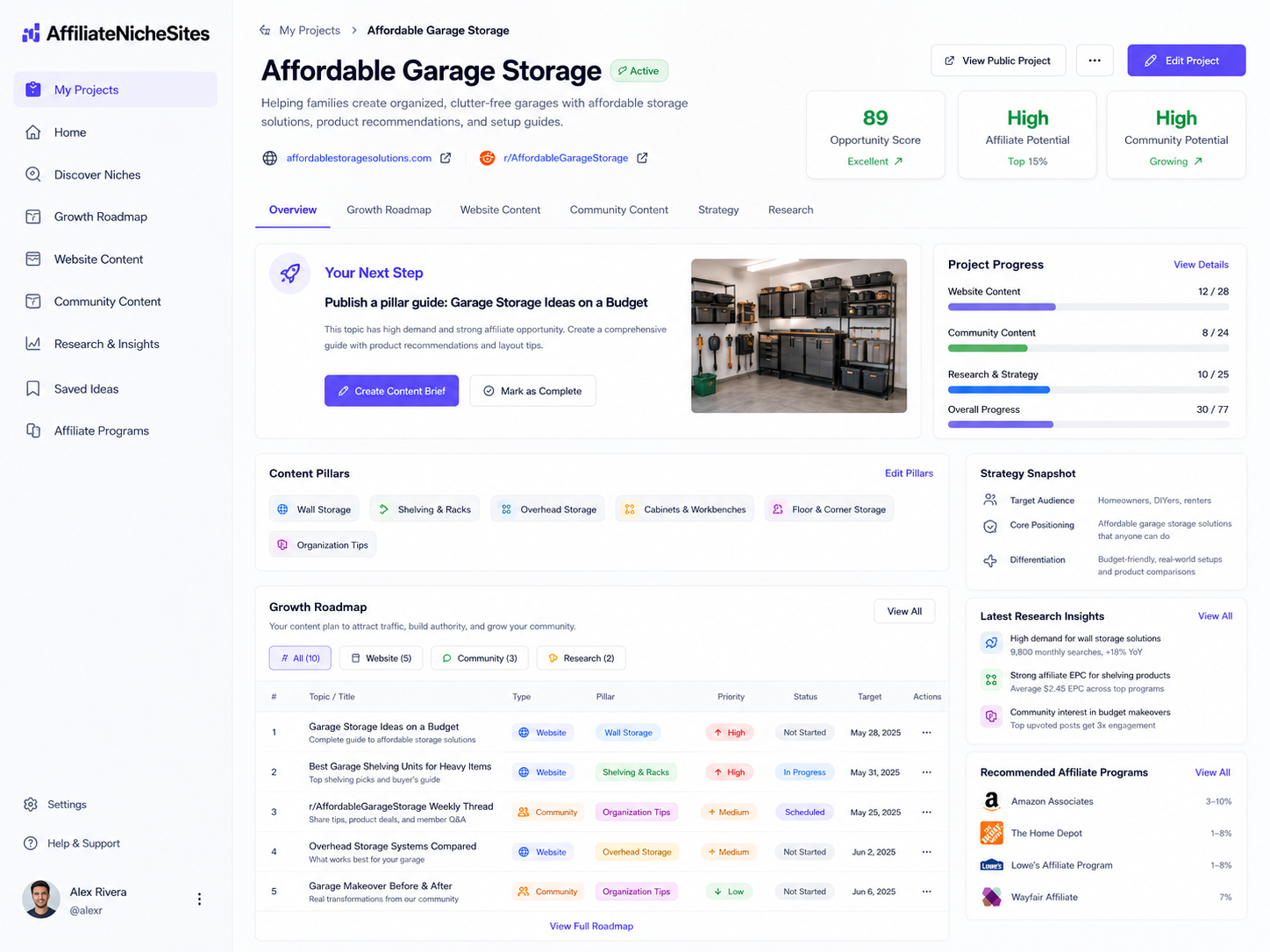The height and width of the screenshot is (952, 1270).
Task: Open Discover Niches via its magnifier icon
Action: coord(32,174)
